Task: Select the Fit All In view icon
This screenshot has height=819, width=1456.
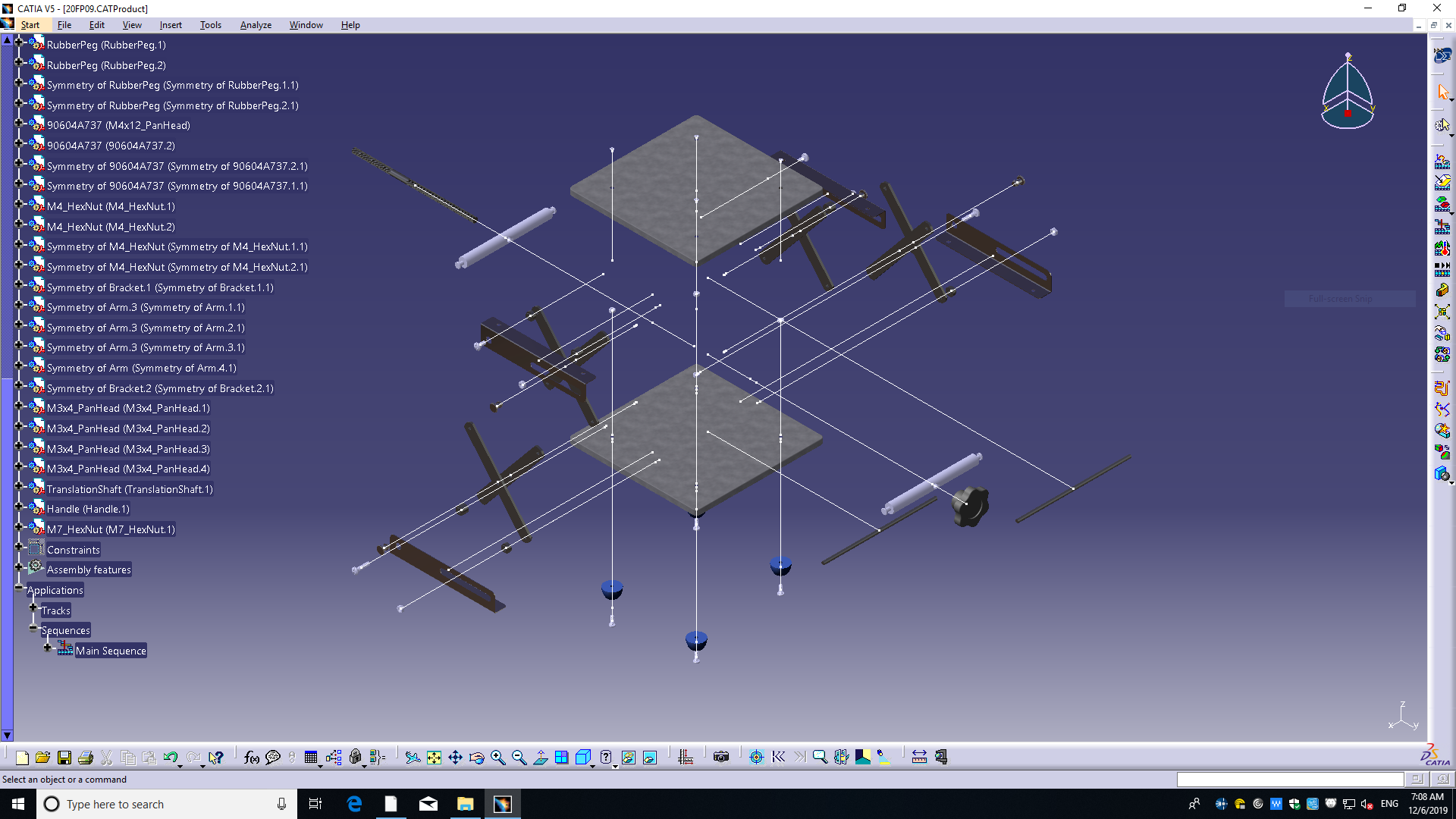Action: (x=434, y=758)
